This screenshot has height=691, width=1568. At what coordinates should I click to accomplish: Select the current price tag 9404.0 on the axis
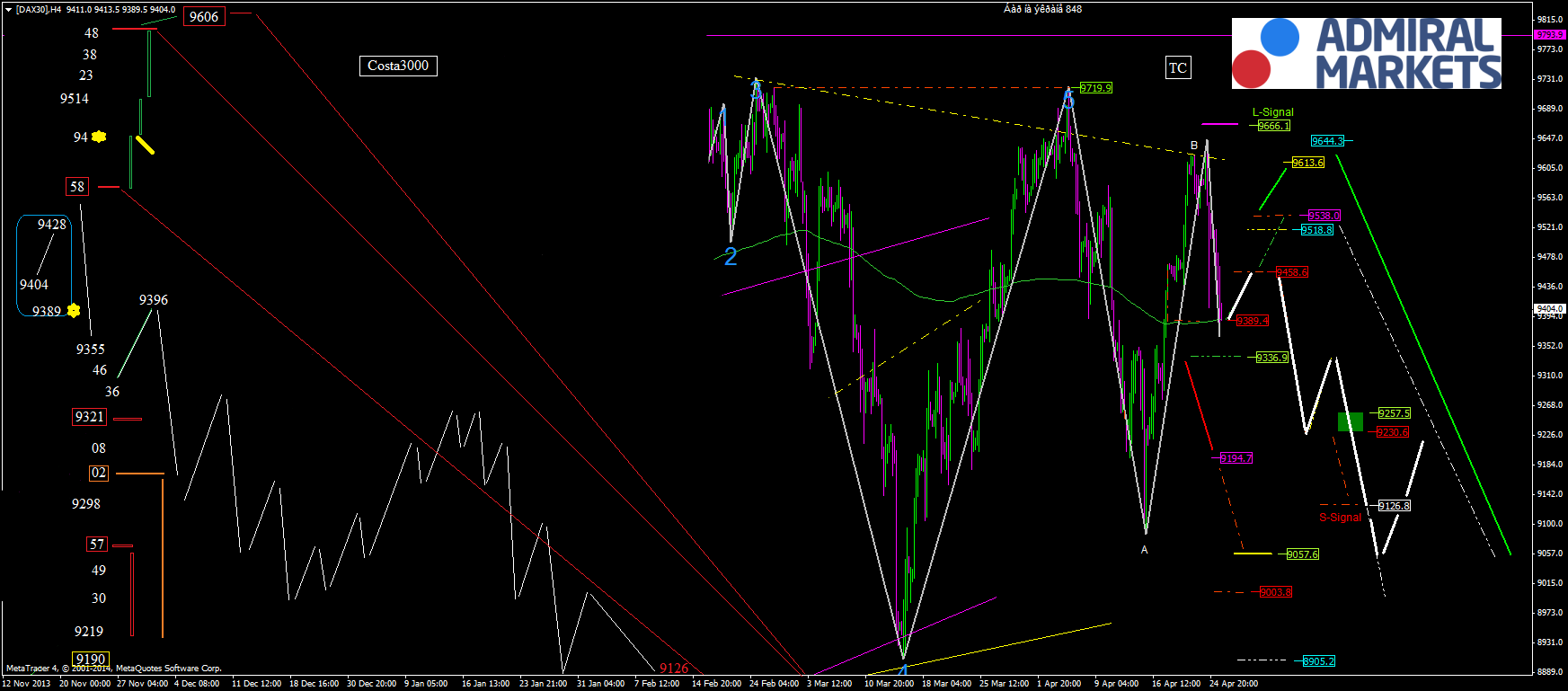click(1550, 308)
